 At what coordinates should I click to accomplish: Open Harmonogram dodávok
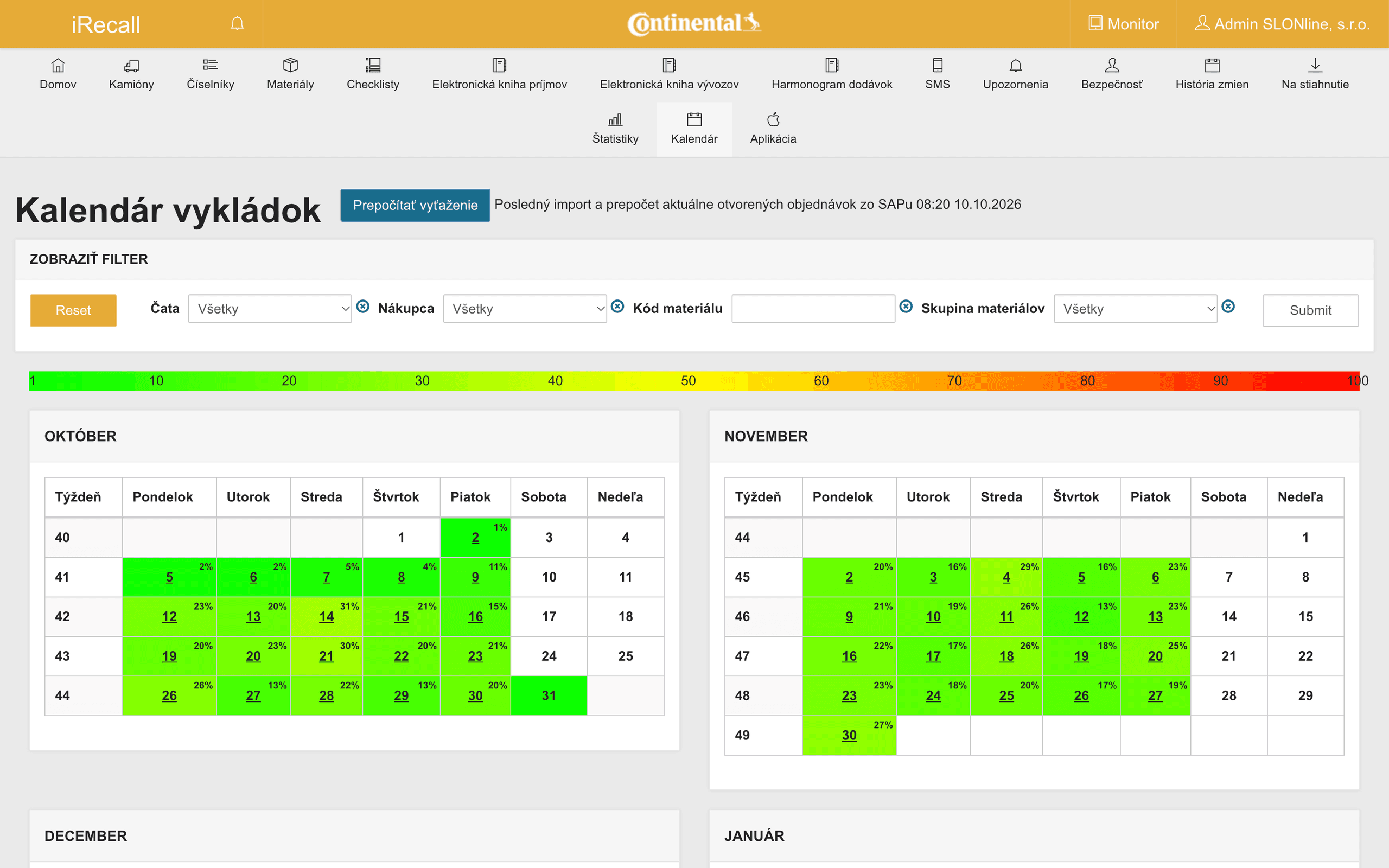pos(832,74)
